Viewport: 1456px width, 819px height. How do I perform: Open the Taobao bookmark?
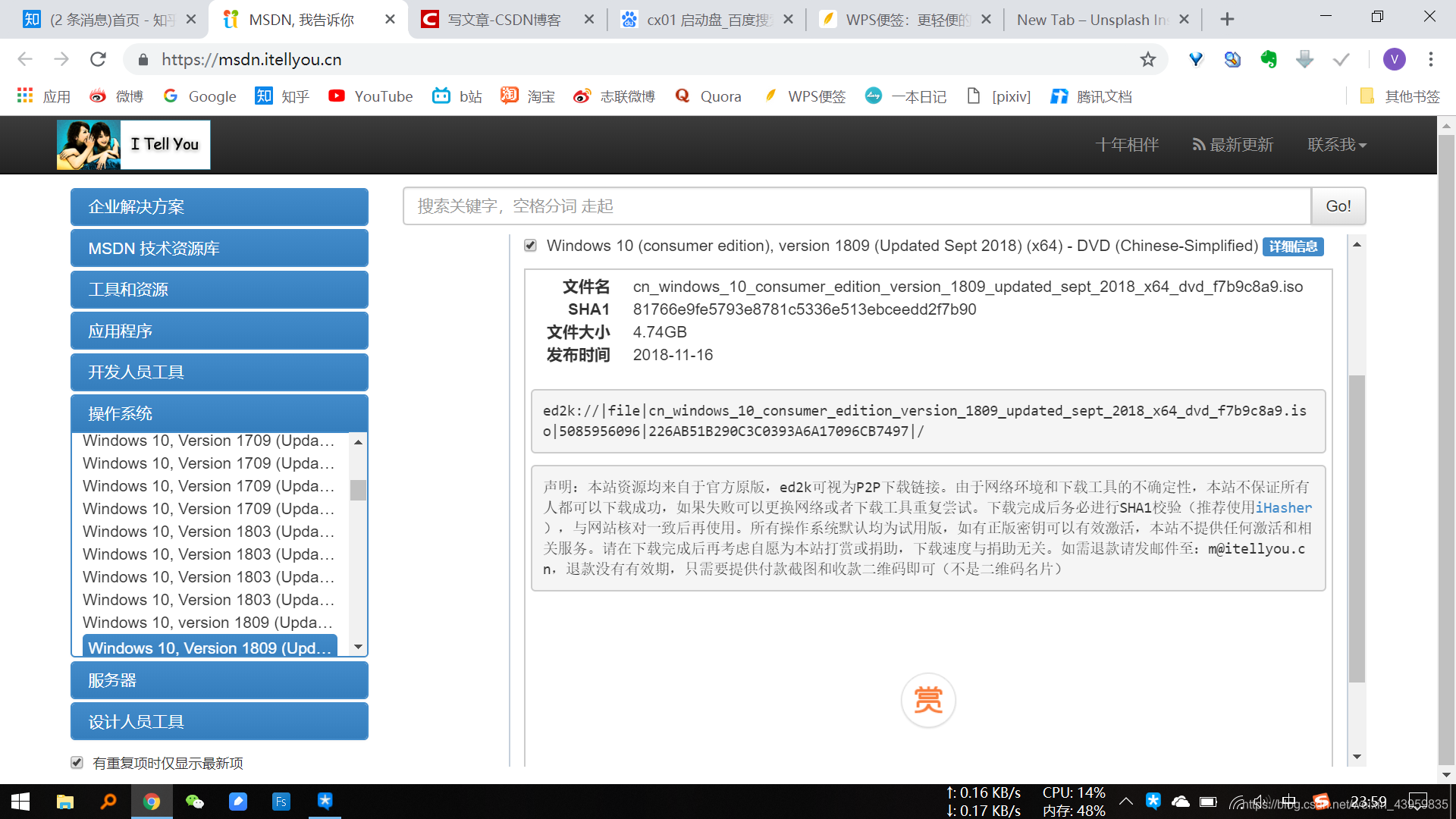pyautogui.click(x=528, y=96)
